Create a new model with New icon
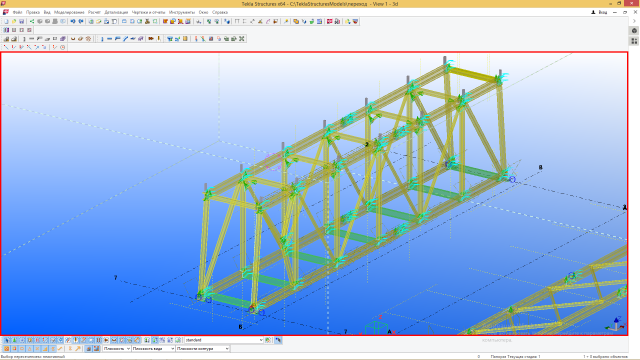Viewport: 640px width, 360px height. [6, 21]
